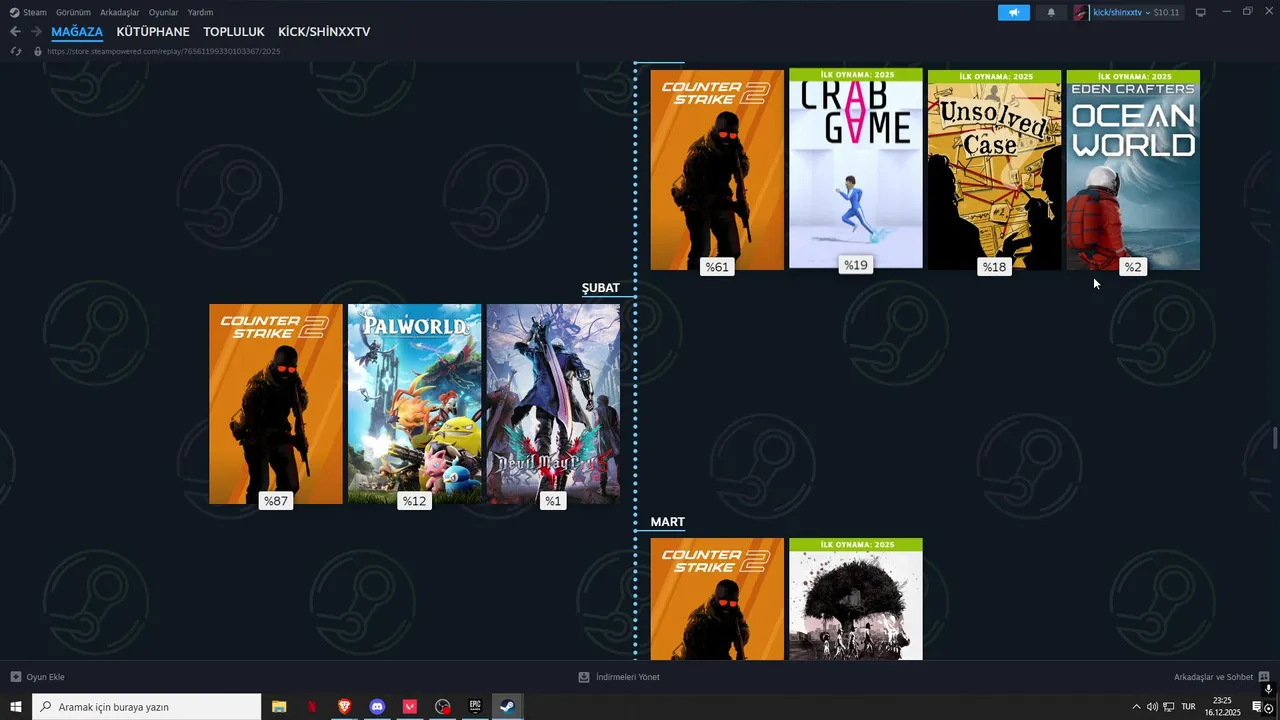This screenshot has height=720, width=1280.
Task: Open the Palworld cover
Action: coord(414,404)
